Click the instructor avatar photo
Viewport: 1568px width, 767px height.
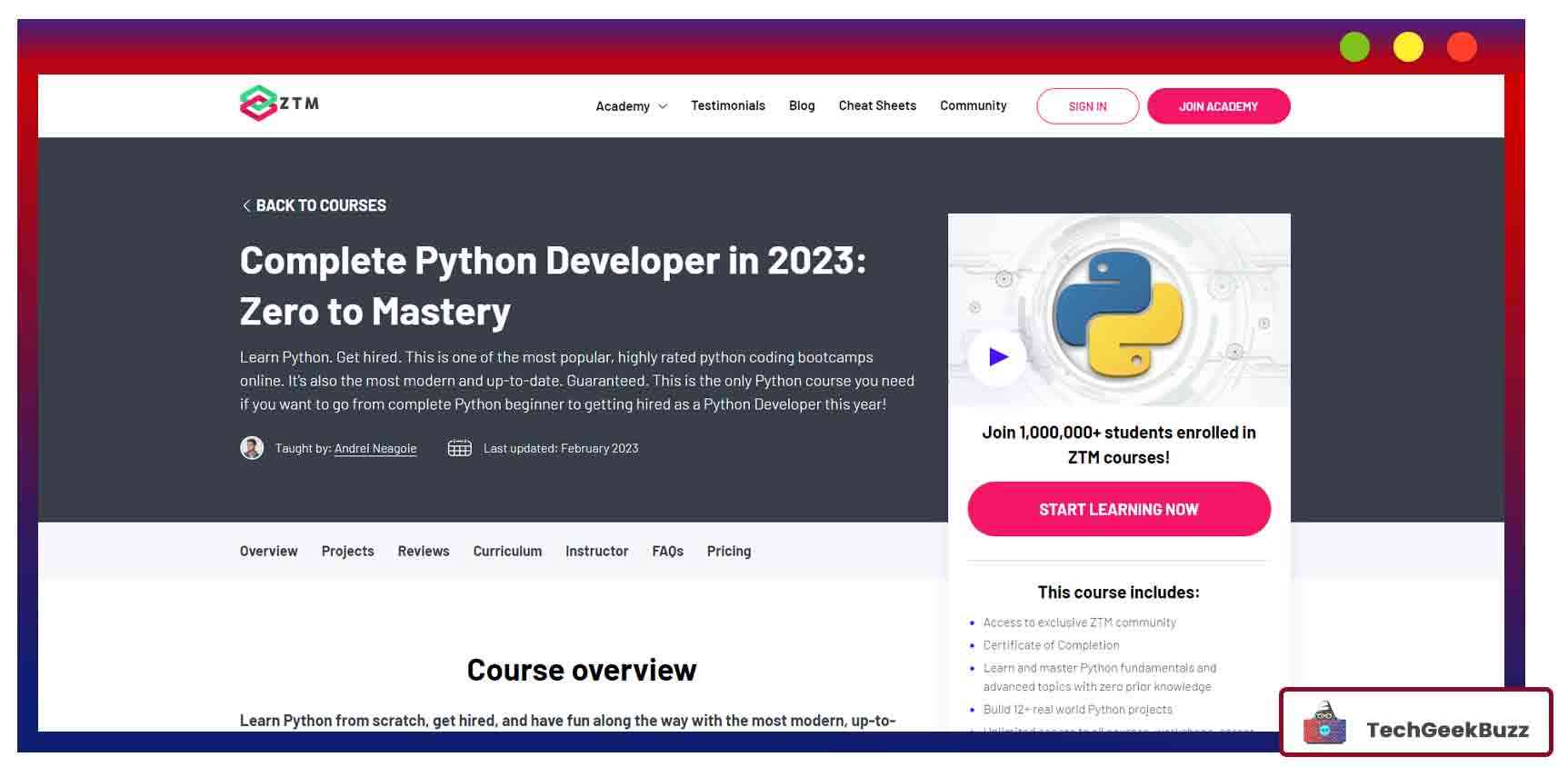[x=252, y=448]
